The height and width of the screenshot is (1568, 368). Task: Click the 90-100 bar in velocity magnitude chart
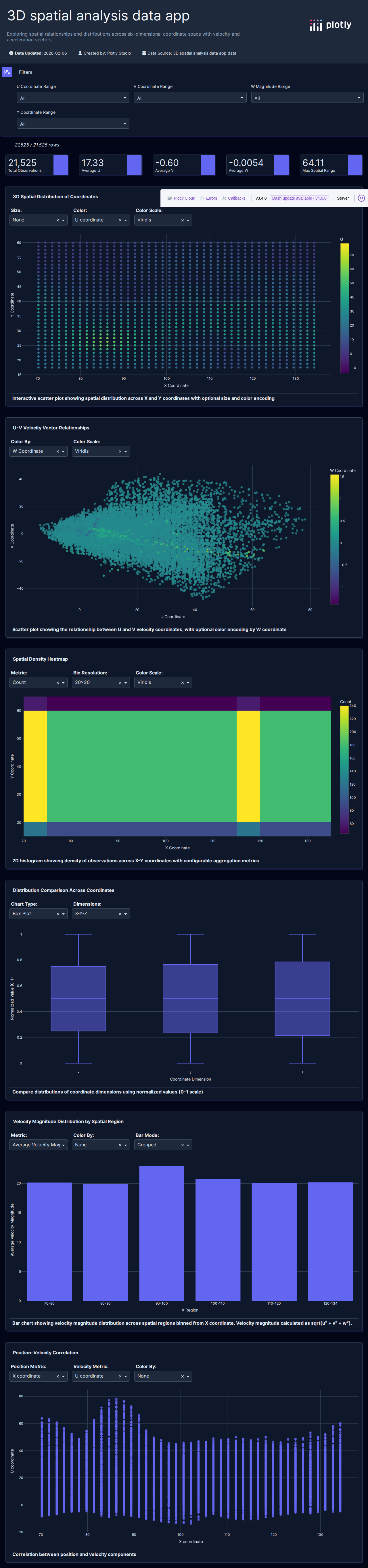click(162, 1233)
